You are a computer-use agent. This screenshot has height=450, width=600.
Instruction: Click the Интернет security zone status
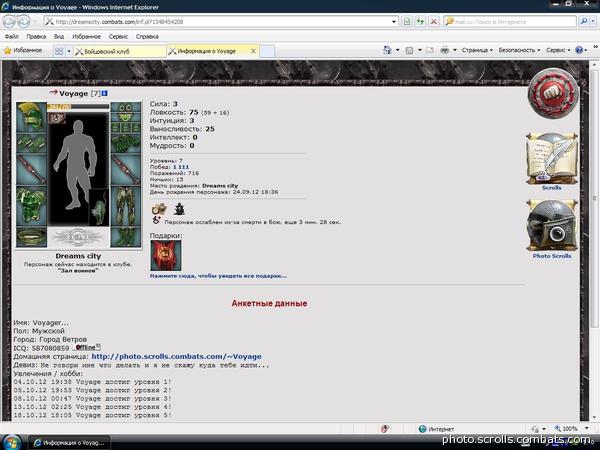tap(436, 429)
